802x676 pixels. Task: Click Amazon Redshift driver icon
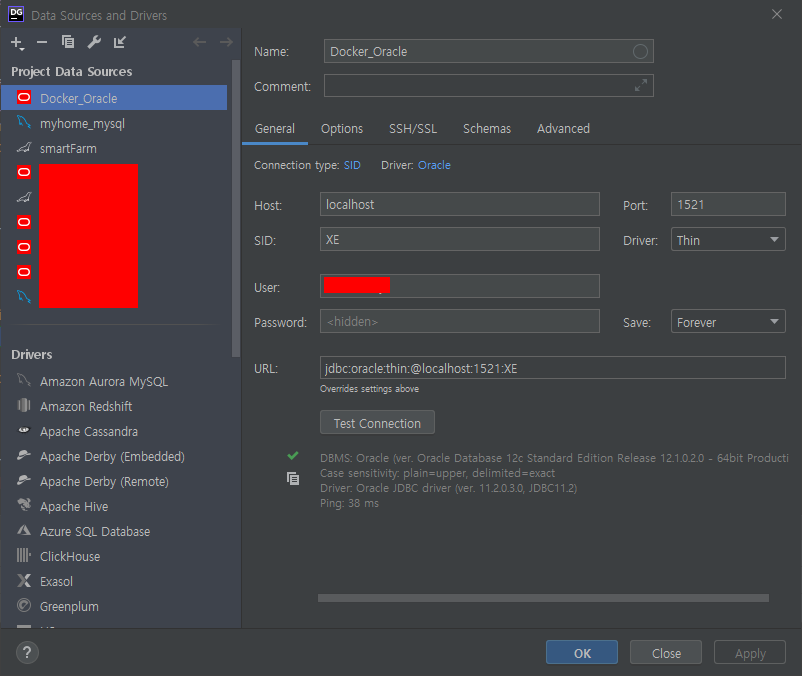[x=24, y=405]
